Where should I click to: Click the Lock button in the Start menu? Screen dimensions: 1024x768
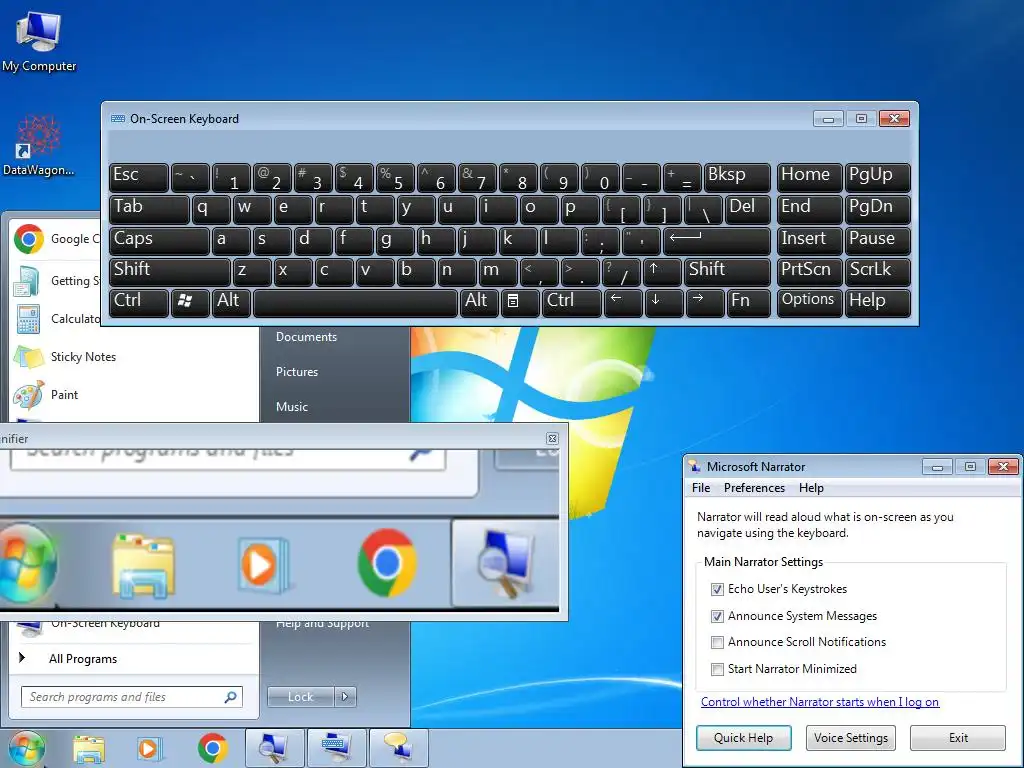coord(300,697)
